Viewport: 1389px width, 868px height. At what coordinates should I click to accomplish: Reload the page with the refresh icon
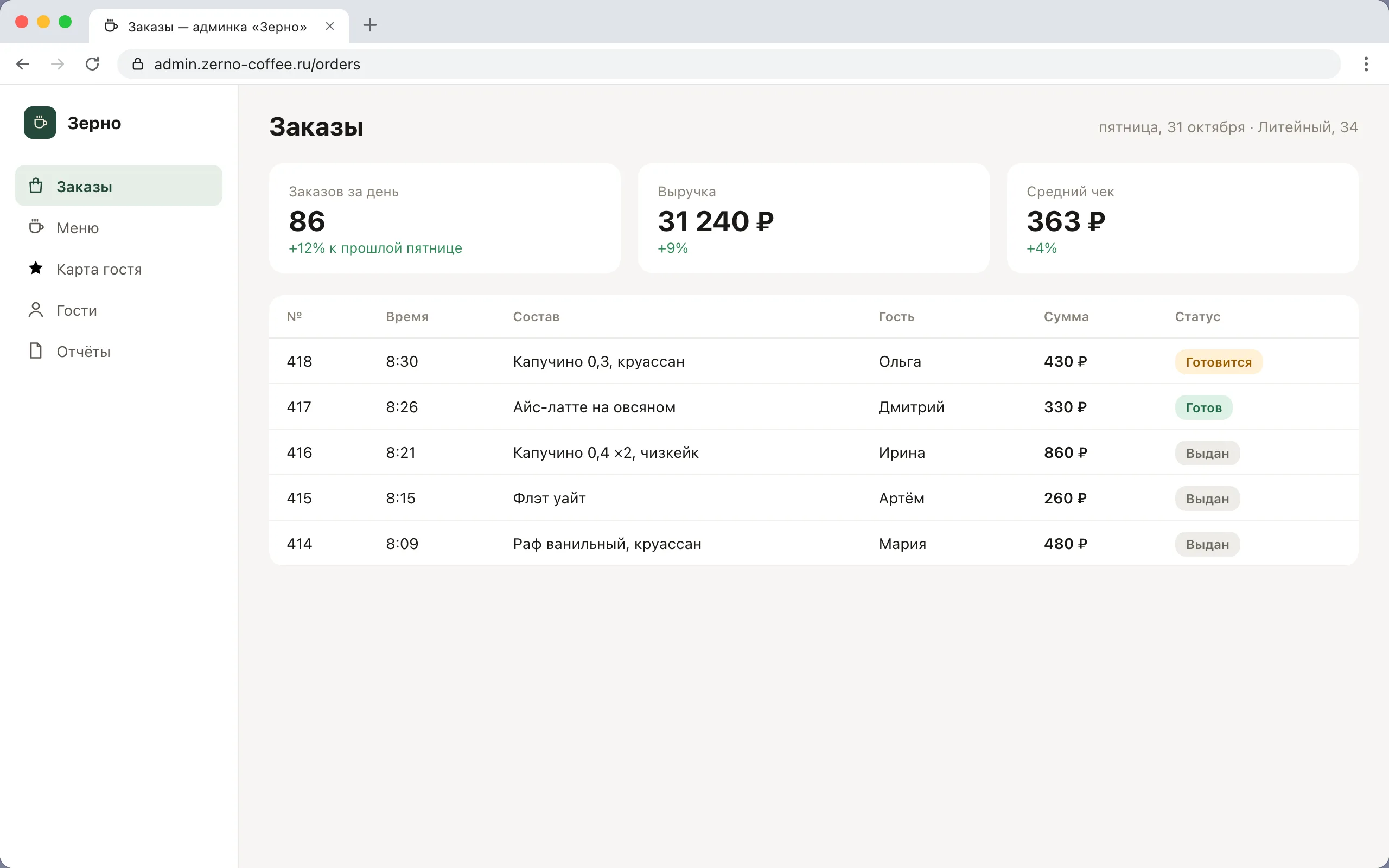[92, 63]
